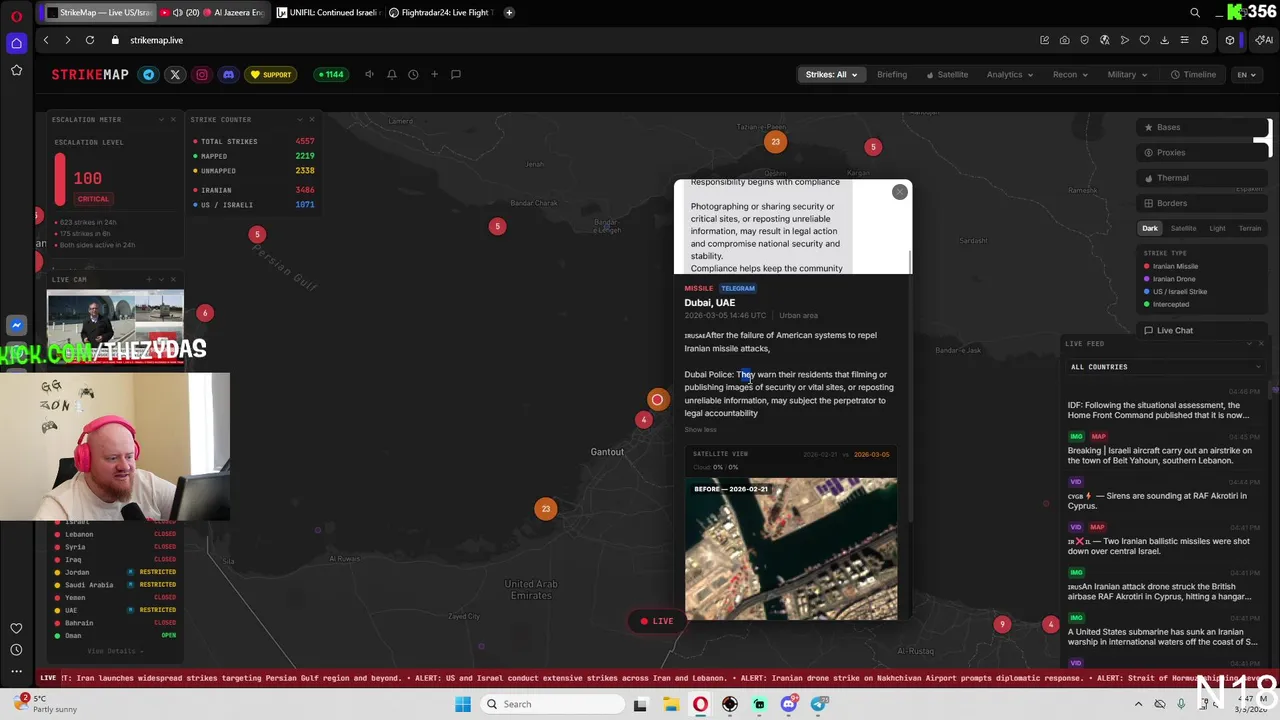Click the before satellite image thumbnail
This screenshot has height=720, width=1280.
791,548
